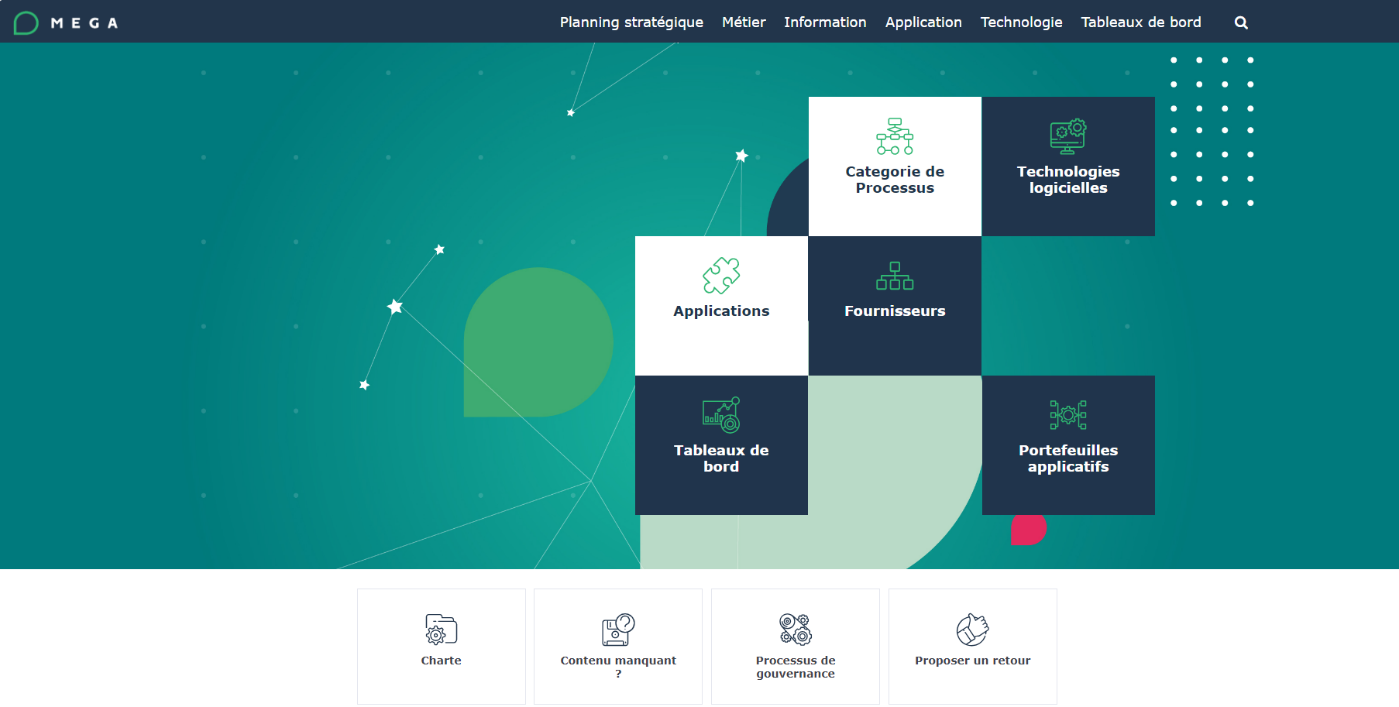Viewport: 1399px width, 707px height.
Task: Click the Contenu manquant disk icon
Action: pyautogui.click(x=618, y=629)
